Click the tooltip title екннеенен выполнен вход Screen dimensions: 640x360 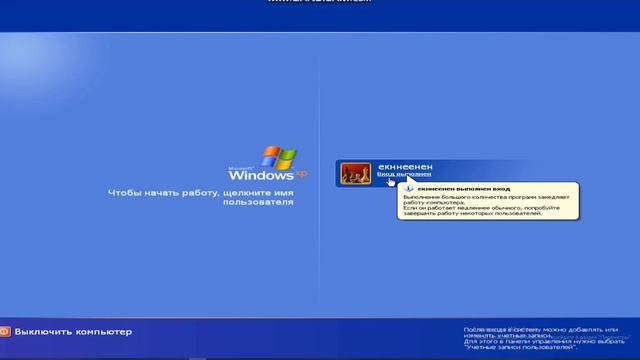pyautogui.click(x=464, y=189)
